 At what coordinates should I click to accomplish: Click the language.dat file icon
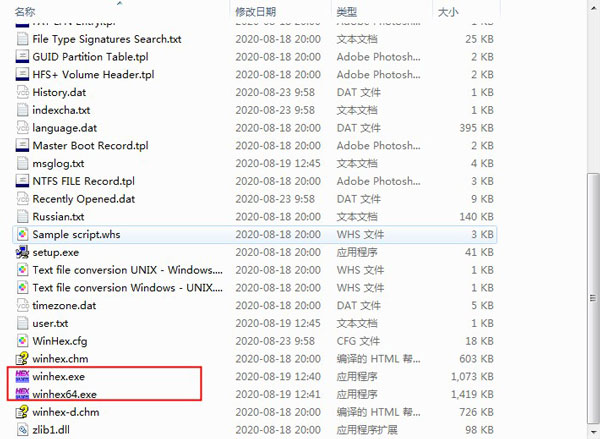coord(23,128)
